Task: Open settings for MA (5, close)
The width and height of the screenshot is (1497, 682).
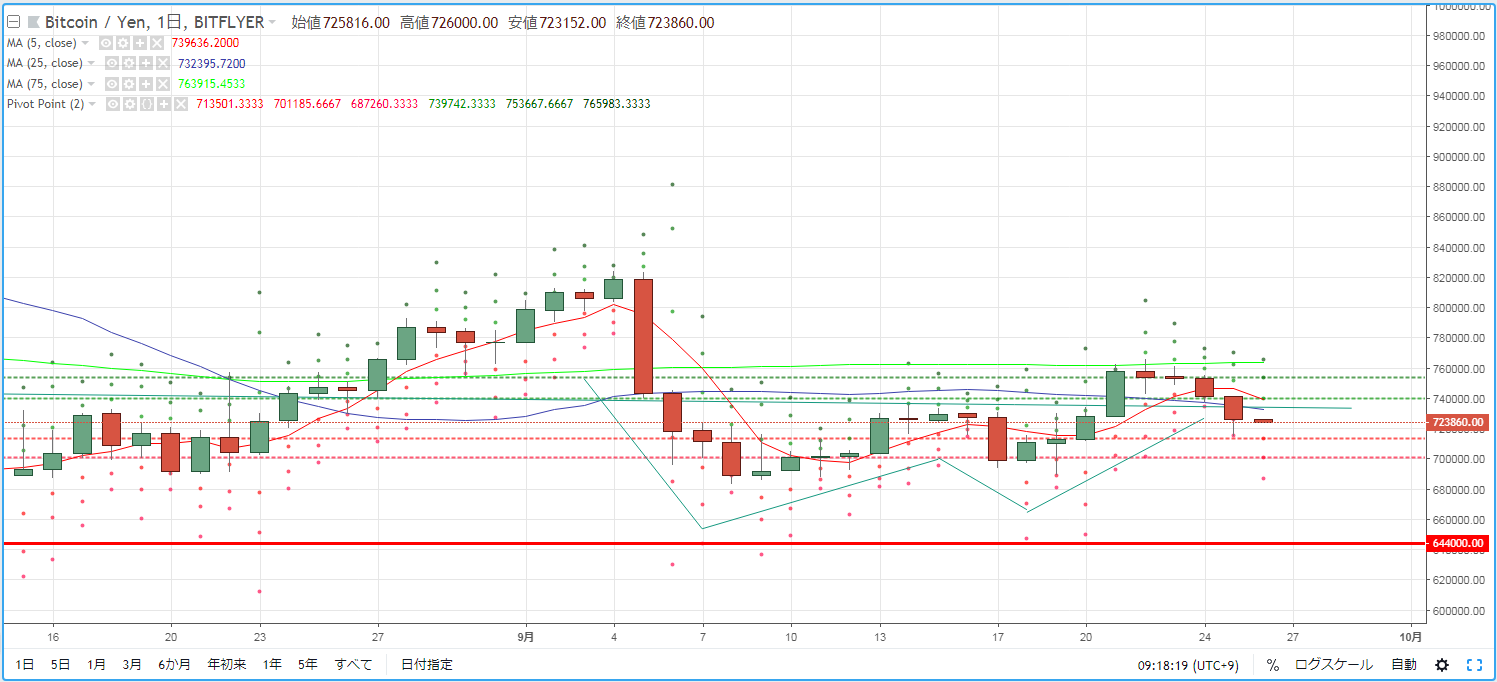Action: (x=122, y=43)
